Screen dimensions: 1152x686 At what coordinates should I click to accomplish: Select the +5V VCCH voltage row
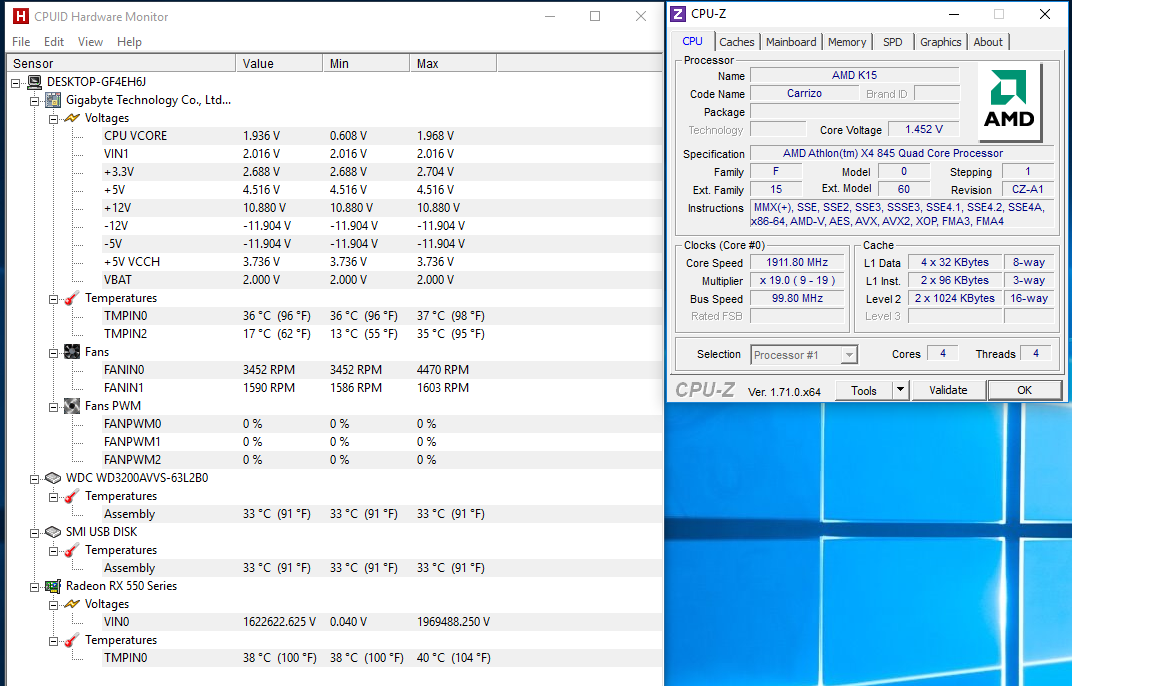point(382,261)
